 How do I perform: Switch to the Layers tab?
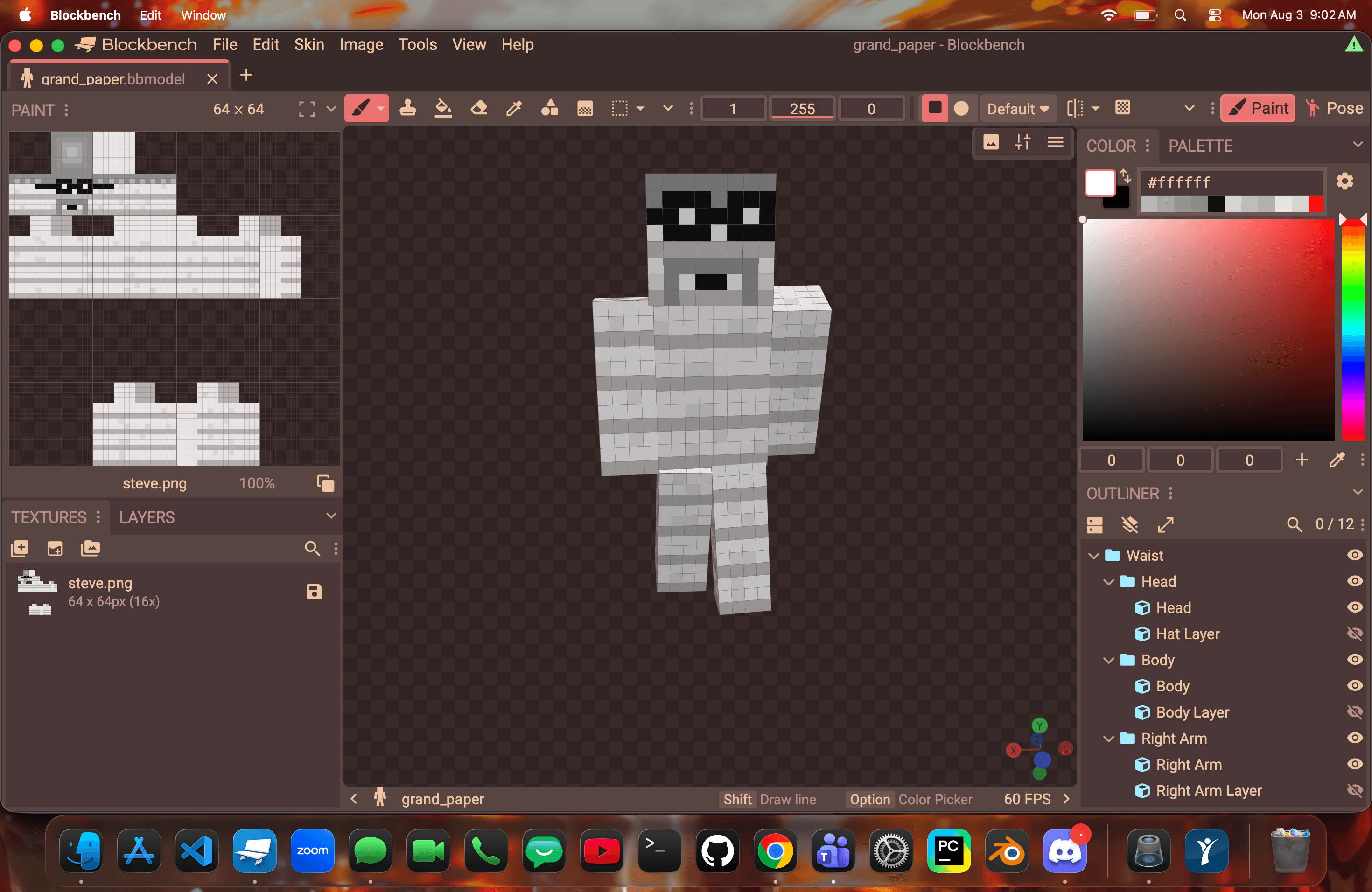[147, 517]
